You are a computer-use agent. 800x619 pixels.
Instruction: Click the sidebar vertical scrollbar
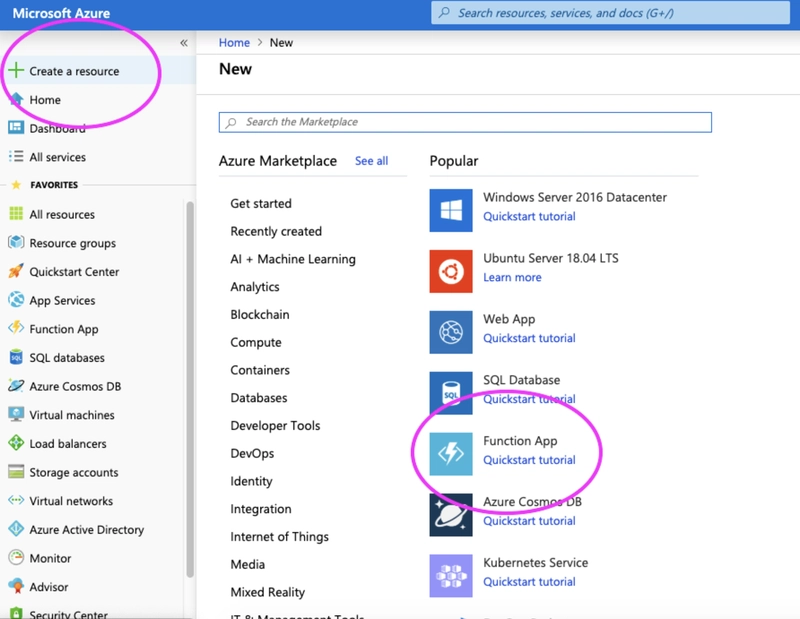click(190, 389)
